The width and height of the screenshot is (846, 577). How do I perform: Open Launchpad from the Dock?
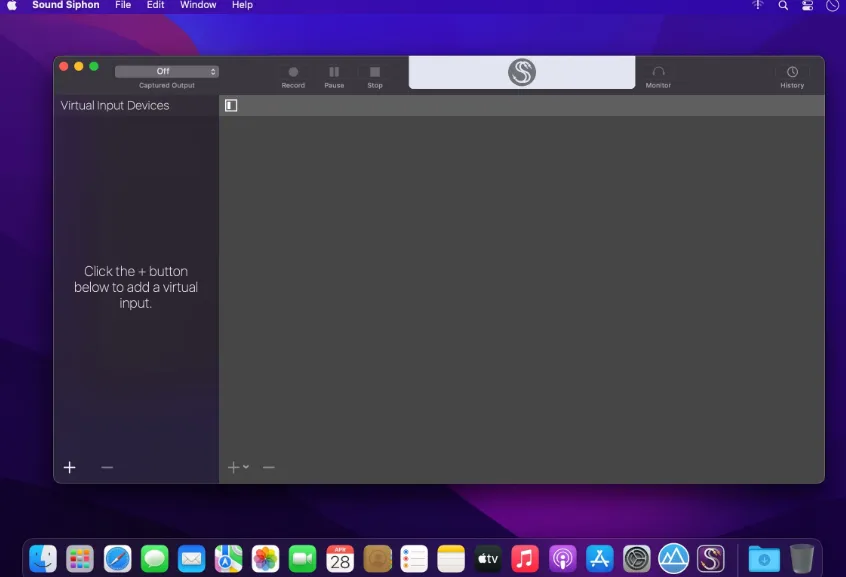(80, 559)
